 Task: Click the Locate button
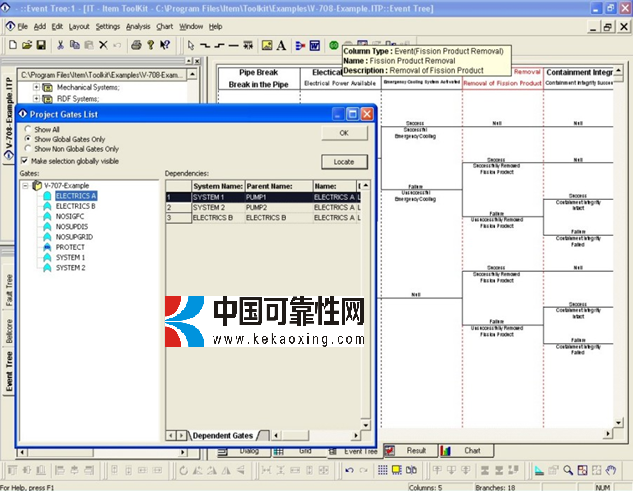pos(344,162)
